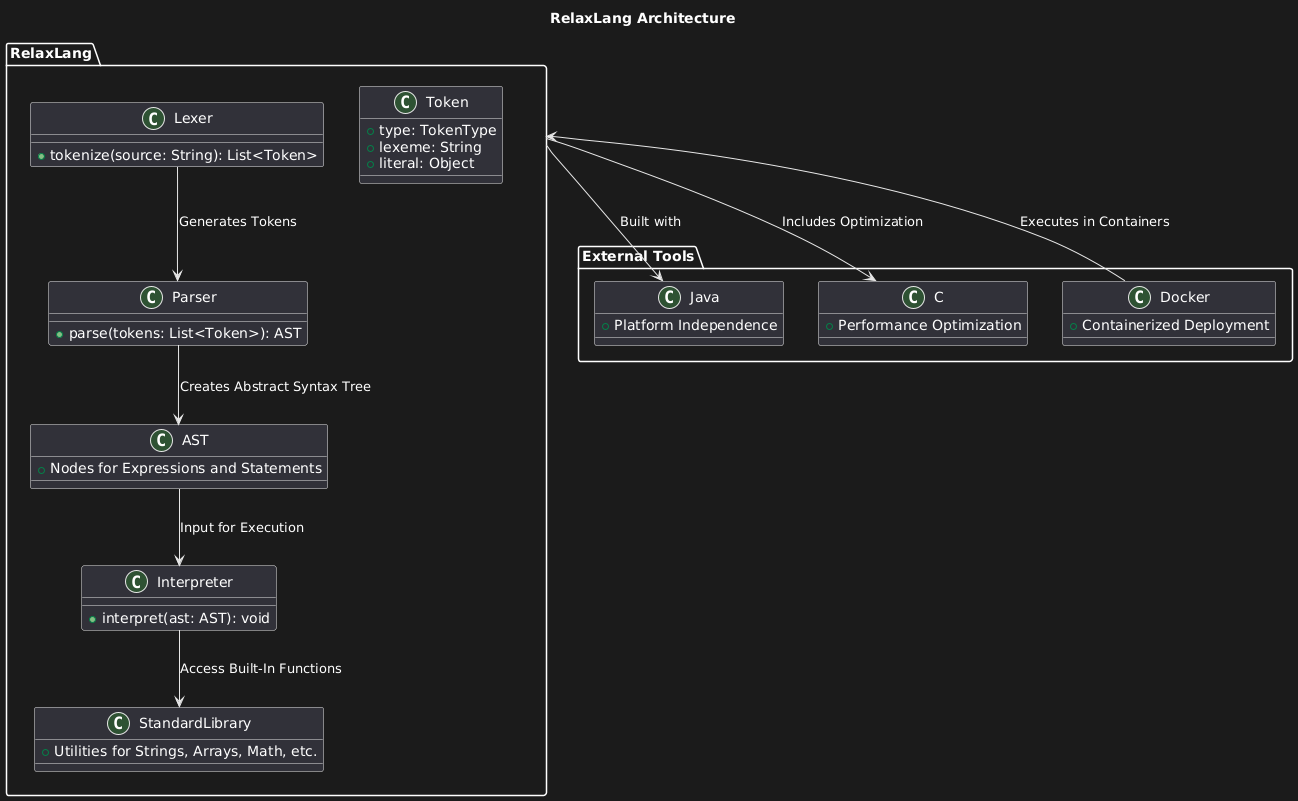
Task: Click the AST class icon
Action: tap(161, 440)
